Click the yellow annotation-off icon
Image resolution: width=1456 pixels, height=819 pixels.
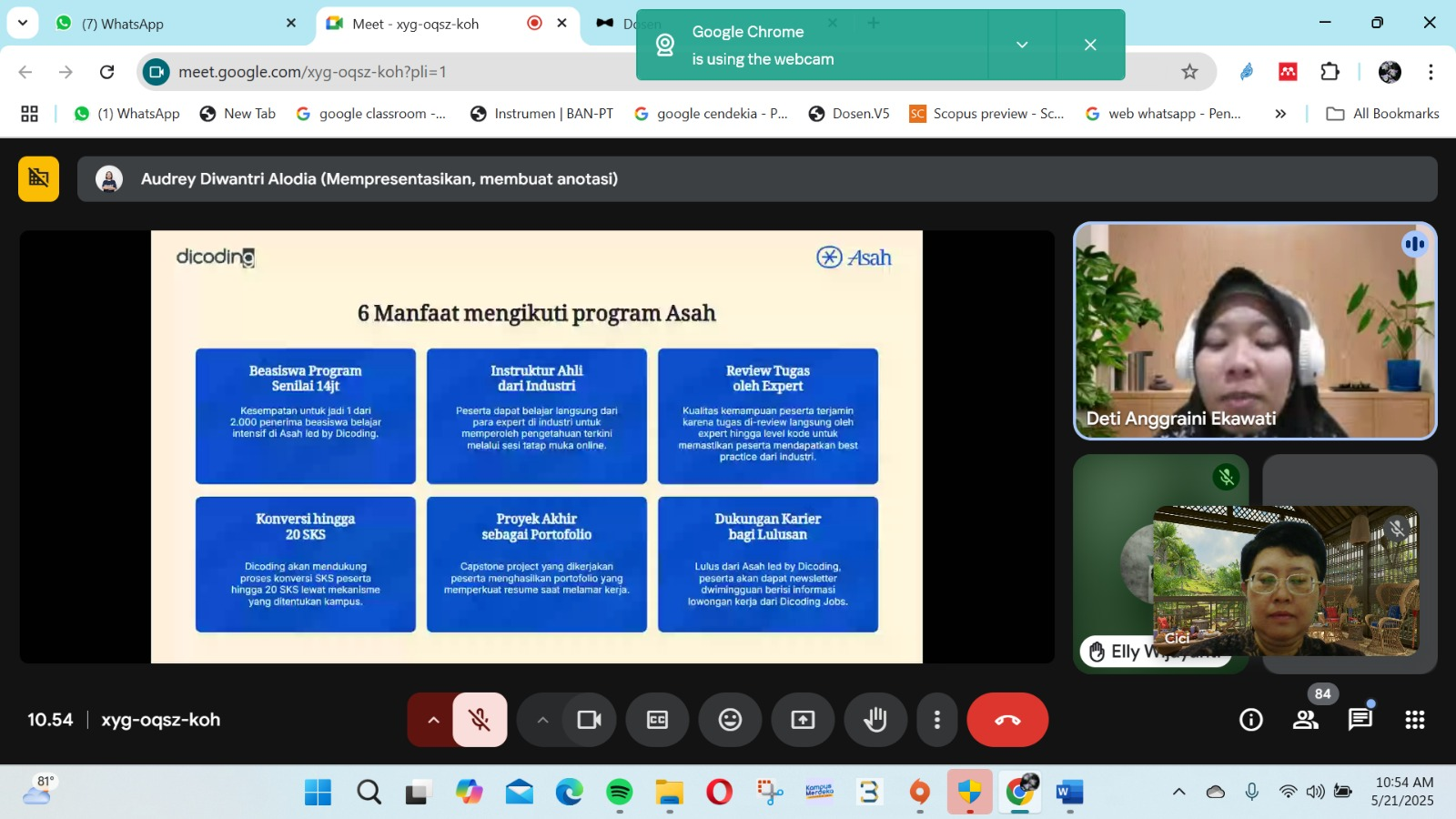coord(38,178)
